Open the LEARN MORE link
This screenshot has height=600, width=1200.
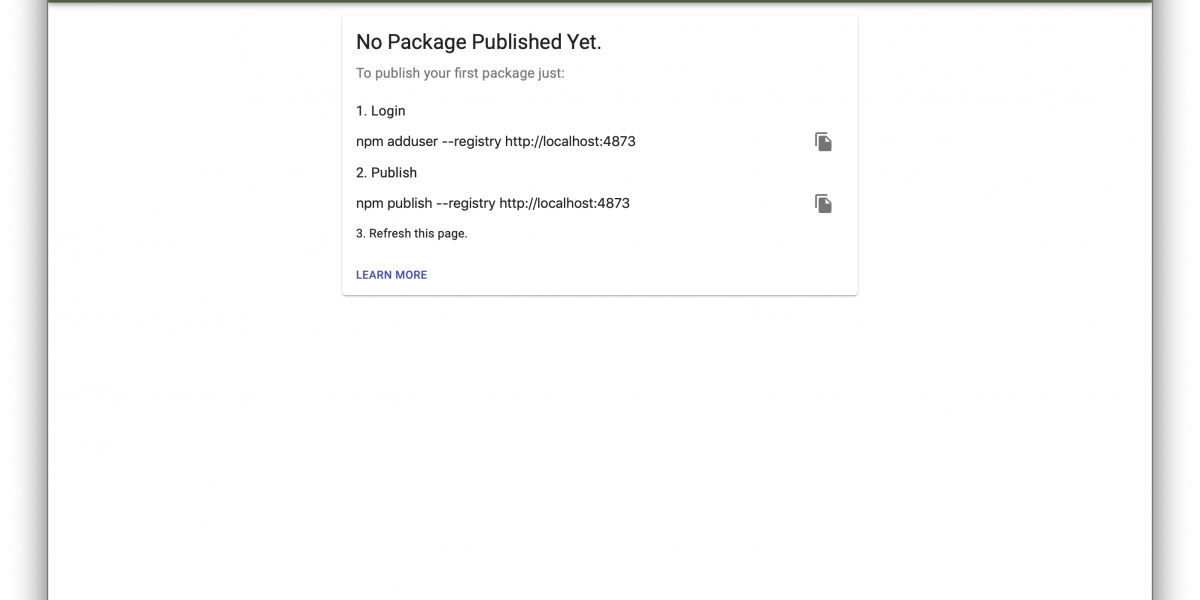pyautogui.click(x=391, y=275)
